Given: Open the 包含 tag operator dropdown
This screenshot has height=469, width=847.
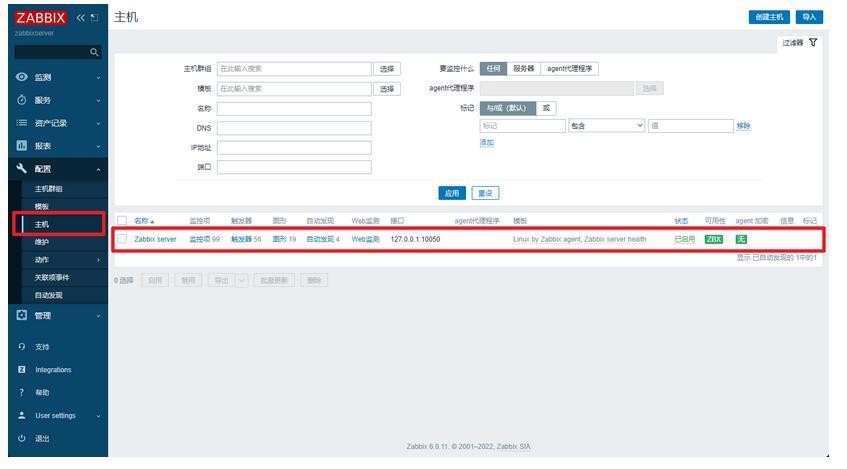Looking at the screenshot, I should click(x=607, y=125).
